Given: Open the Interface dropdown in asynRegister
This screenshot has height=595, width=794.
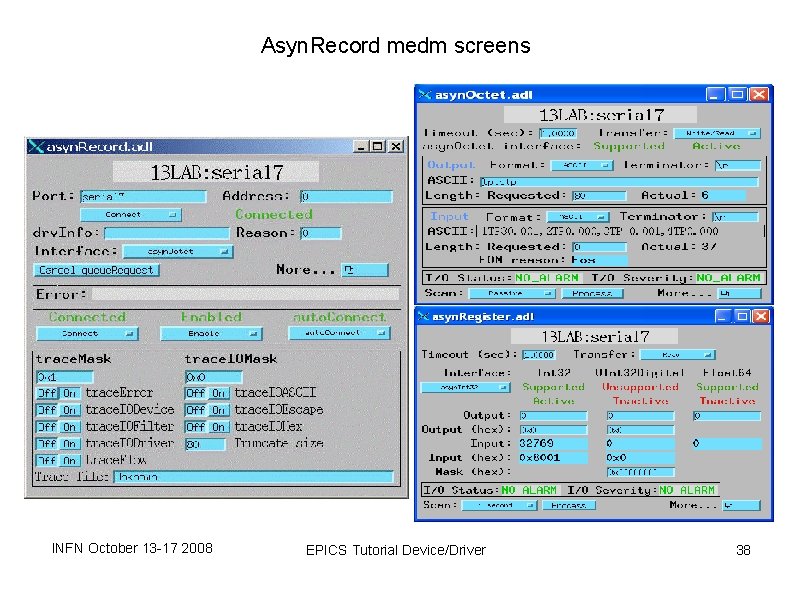Looking at the screenshot, I should coord(465,387).
